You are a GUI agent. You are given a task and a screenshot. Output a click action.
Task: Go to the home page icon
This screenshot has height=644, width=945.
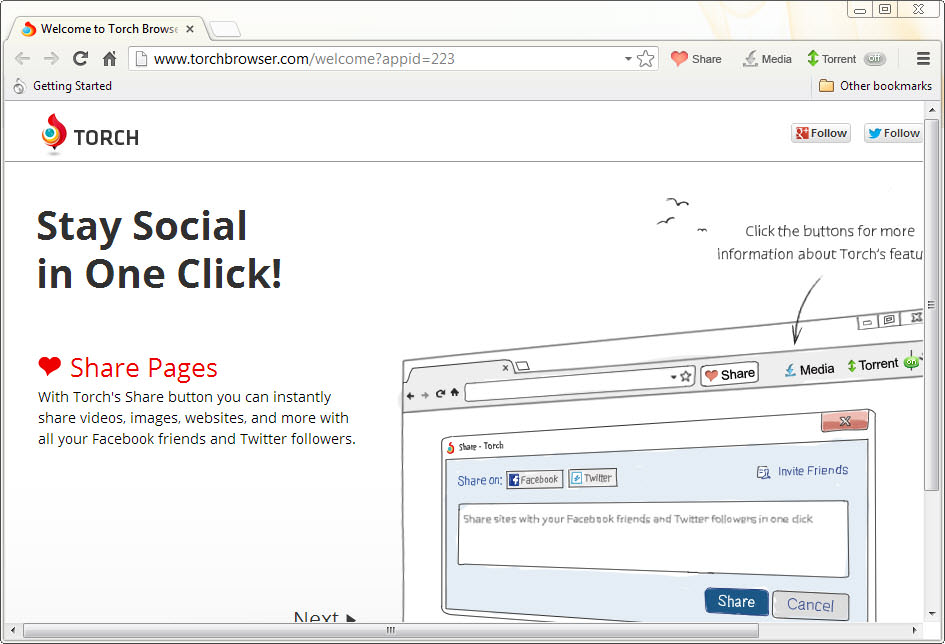tap(110, 59)
